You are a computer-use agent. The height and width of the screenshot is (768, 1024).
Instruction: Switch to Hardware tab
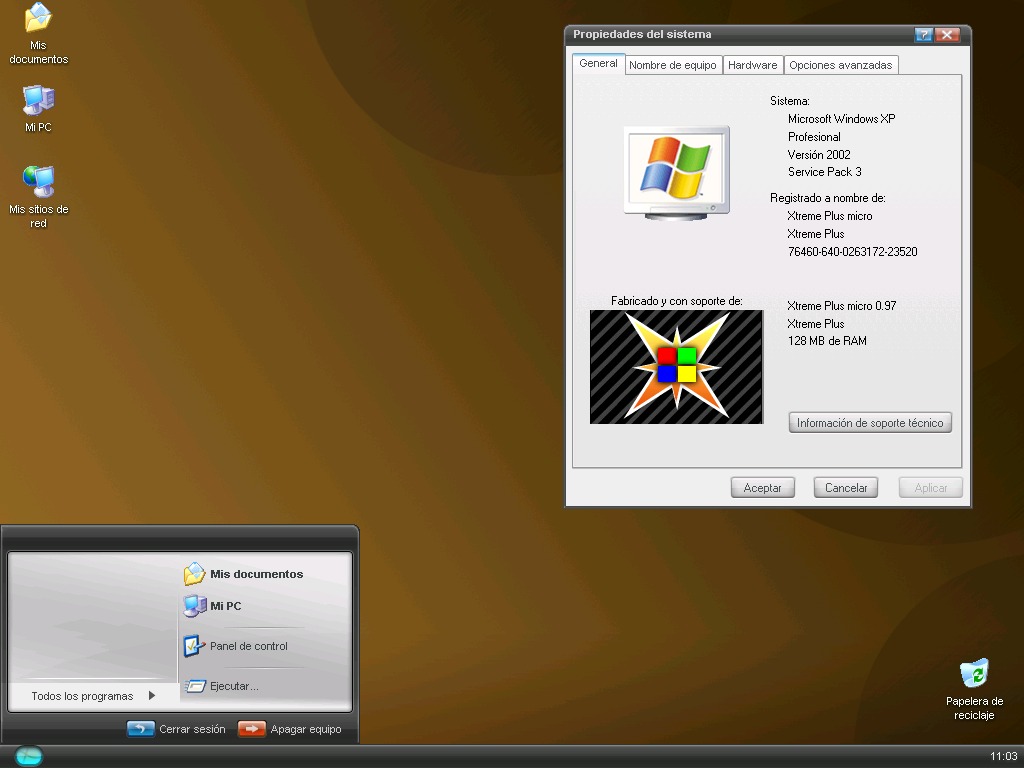tap(752, 65)
